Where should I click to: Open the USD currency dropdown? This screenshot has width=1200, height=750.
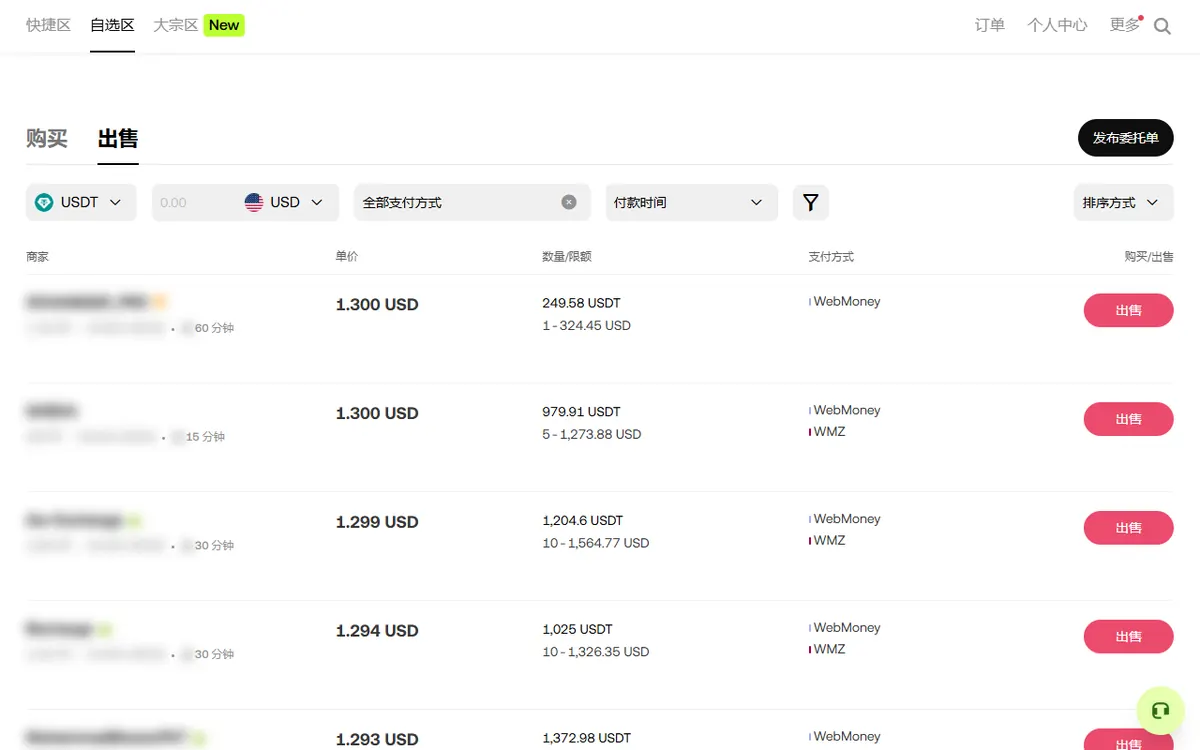tap(285, 202)
